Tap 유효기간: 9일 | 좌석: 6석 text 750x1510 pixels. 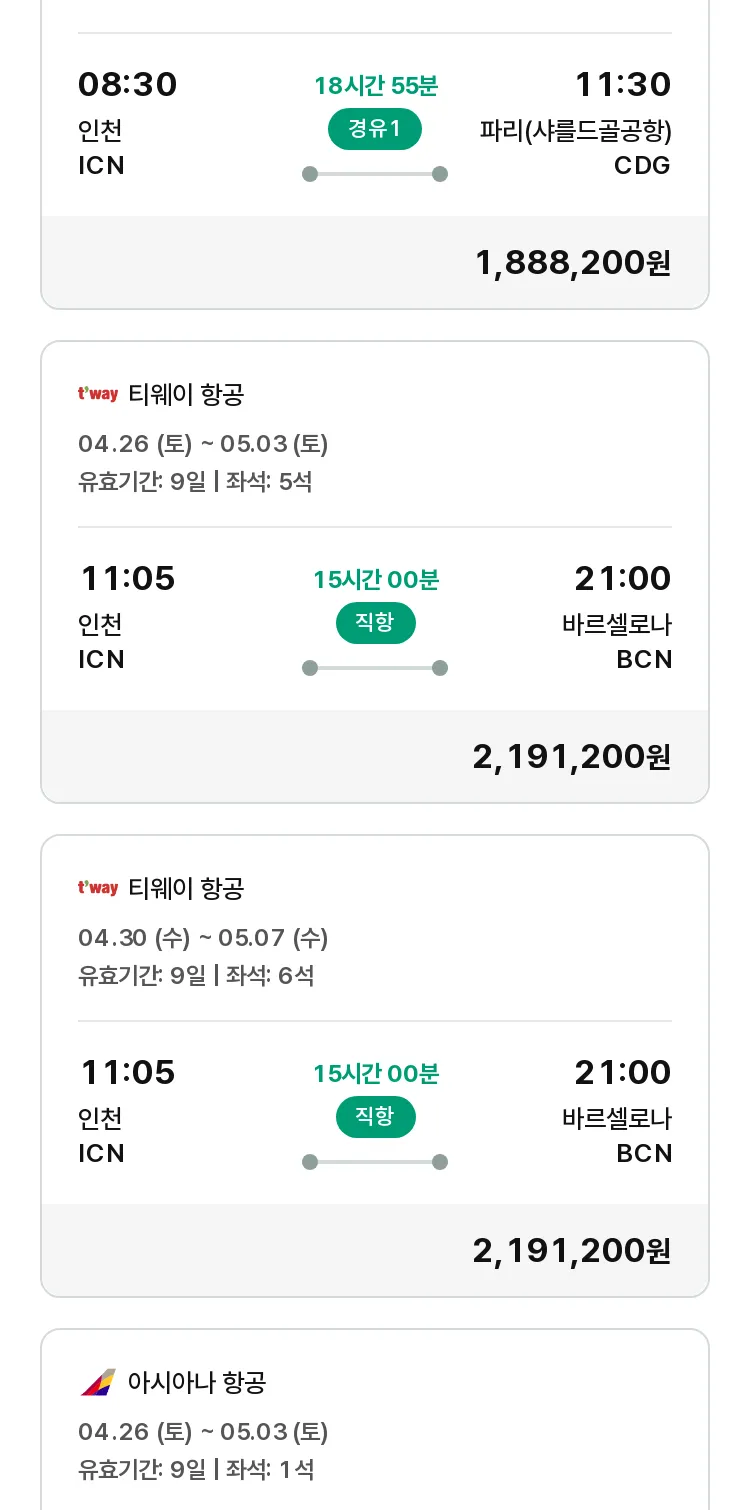[196, 975]
